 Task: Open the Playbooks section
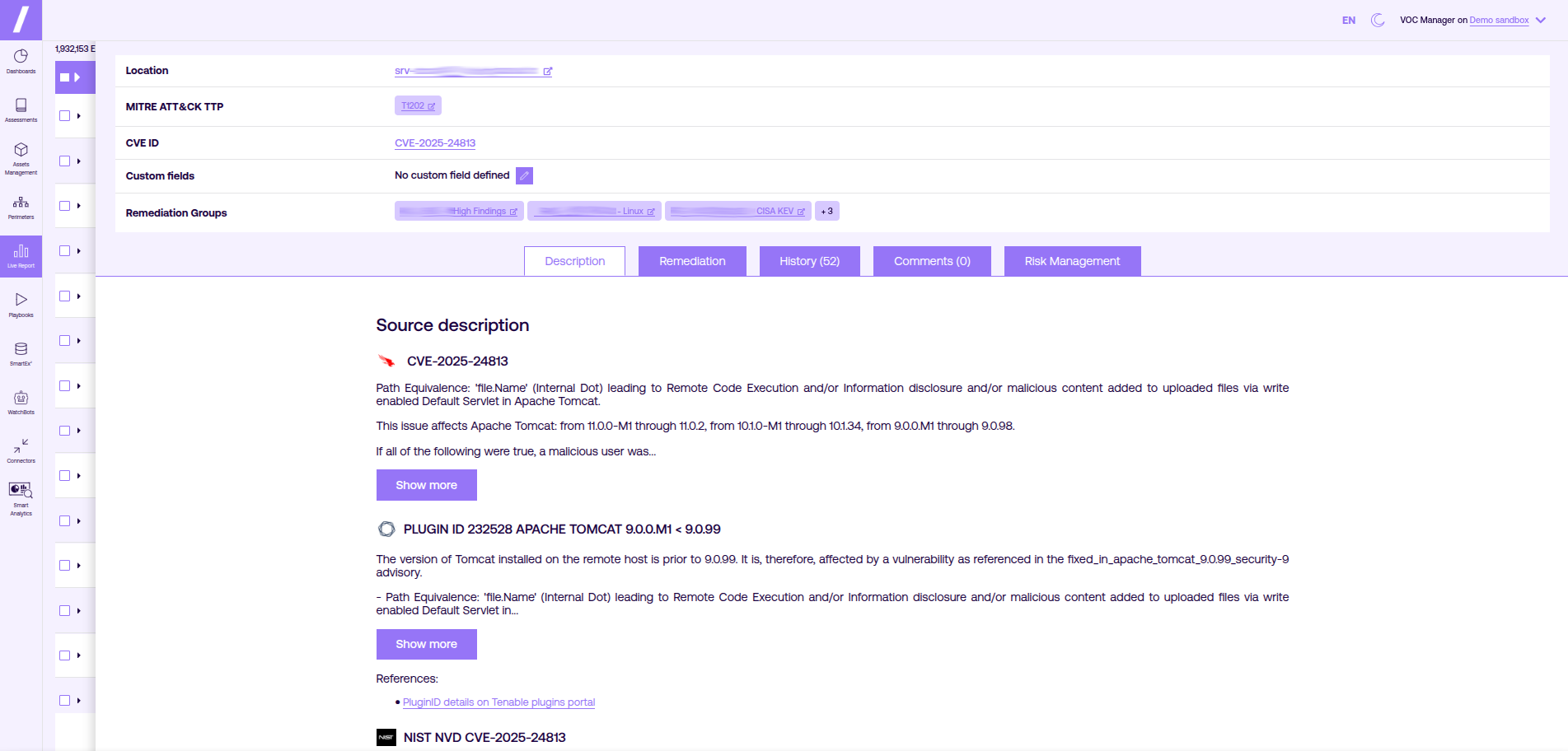21,304
